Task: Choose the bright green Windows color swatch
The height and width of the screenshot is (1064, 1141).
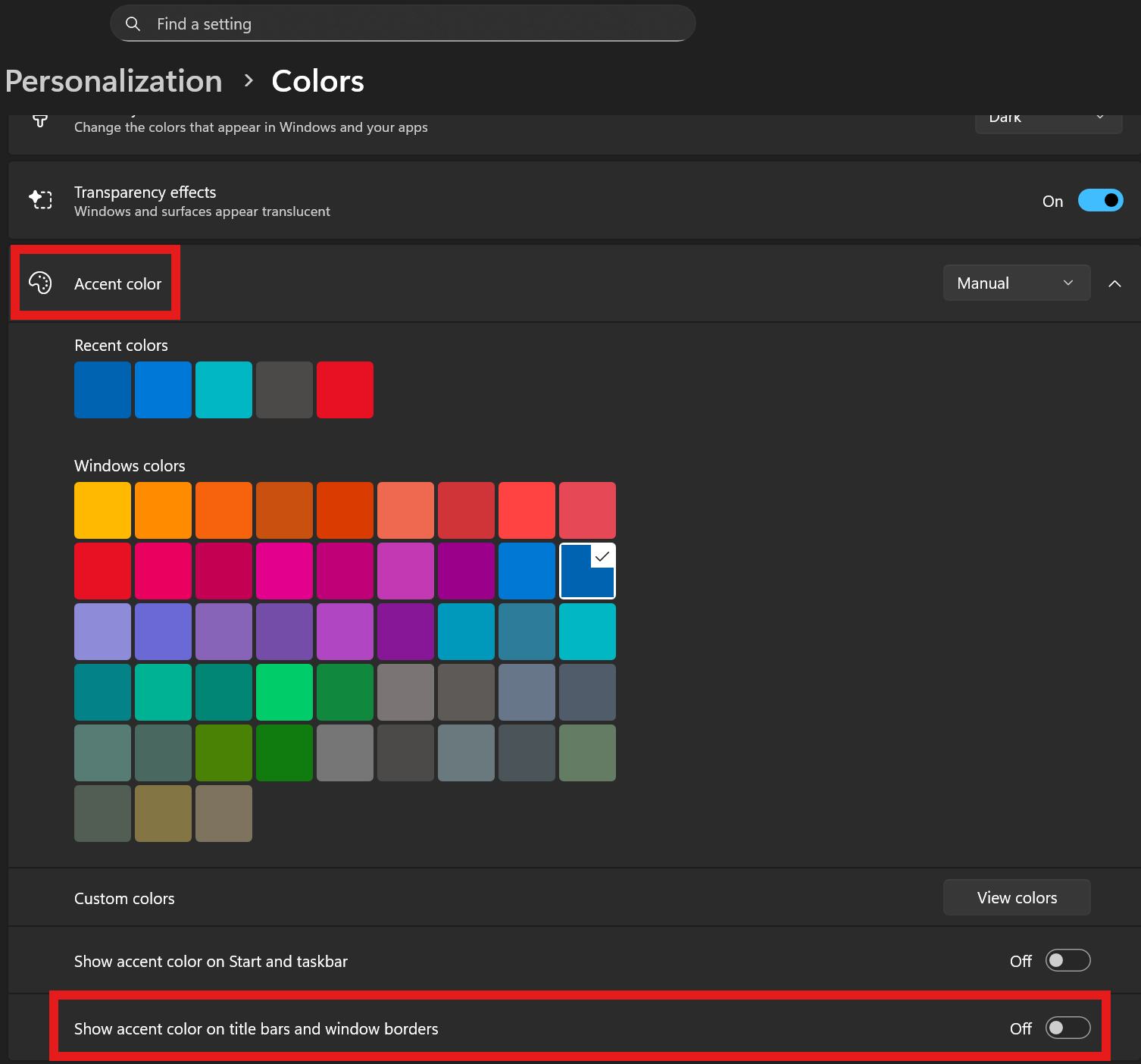Action: coord(284,693)
